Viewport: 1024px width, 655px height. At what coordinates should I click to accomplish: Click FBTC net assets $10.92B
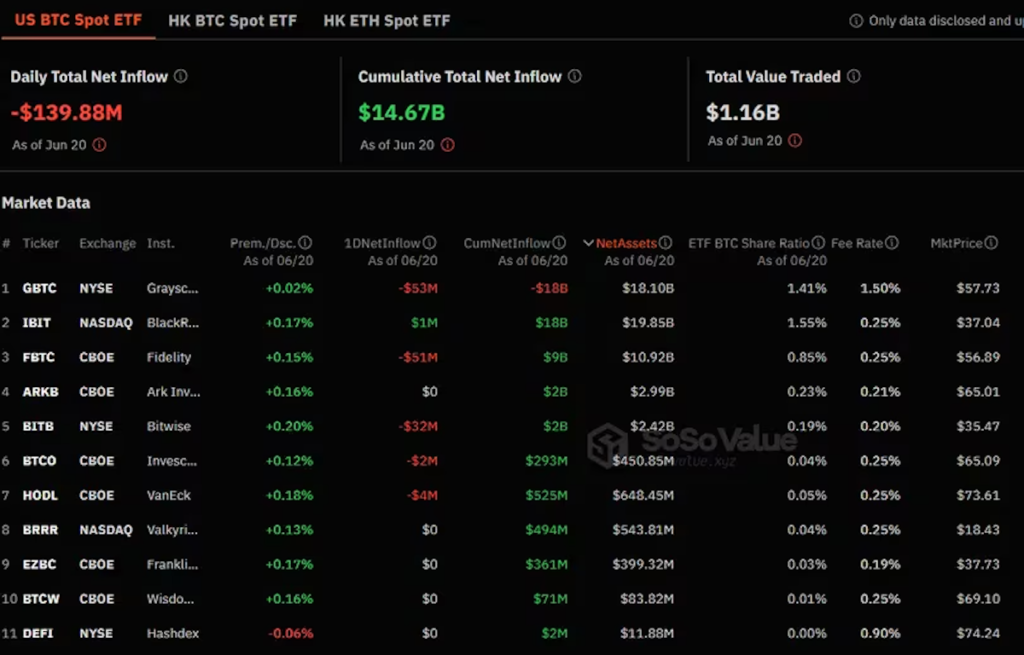click(648, 357)
